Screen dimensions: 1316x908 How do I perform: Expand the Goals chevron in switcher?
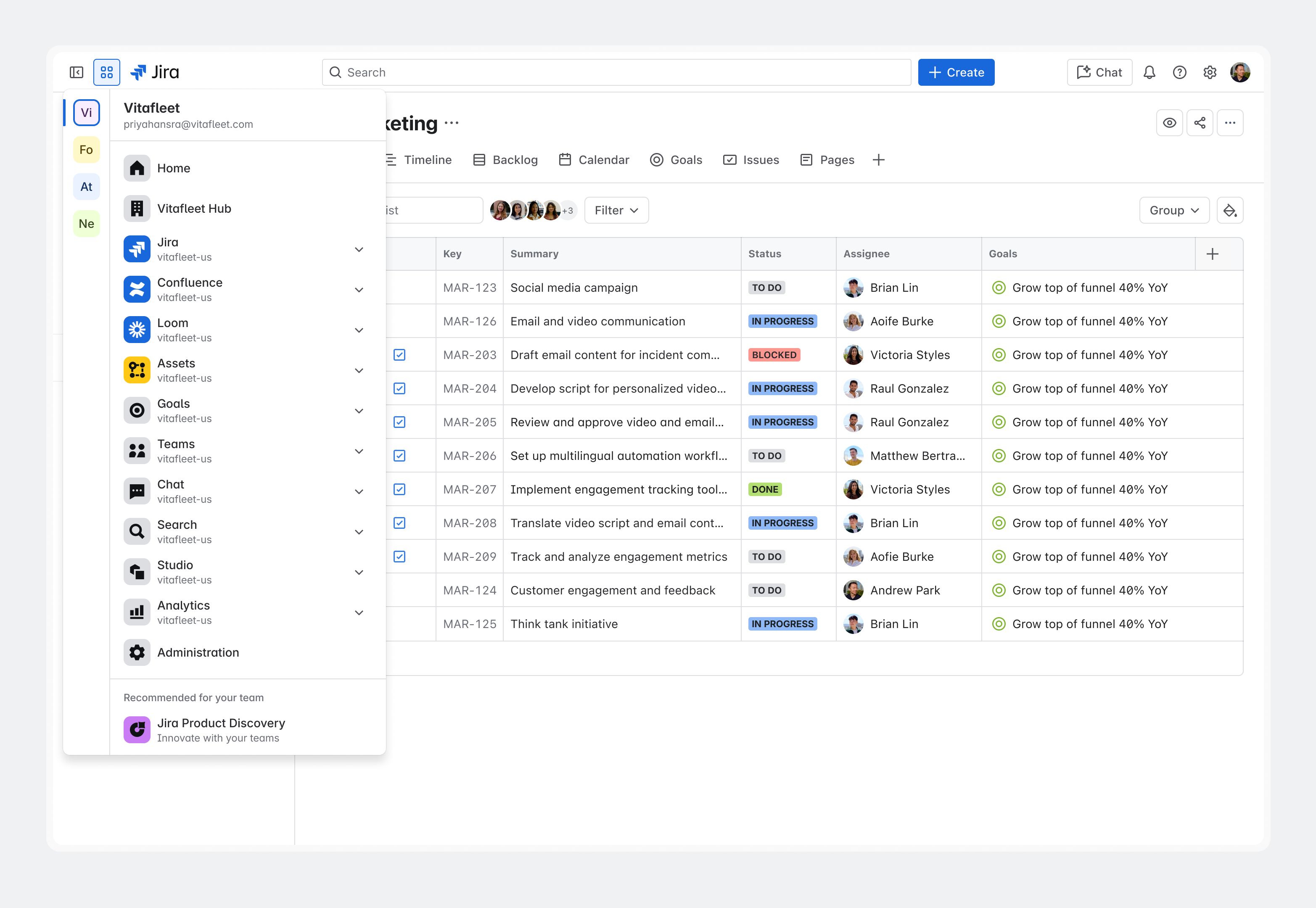click(359, 411)
